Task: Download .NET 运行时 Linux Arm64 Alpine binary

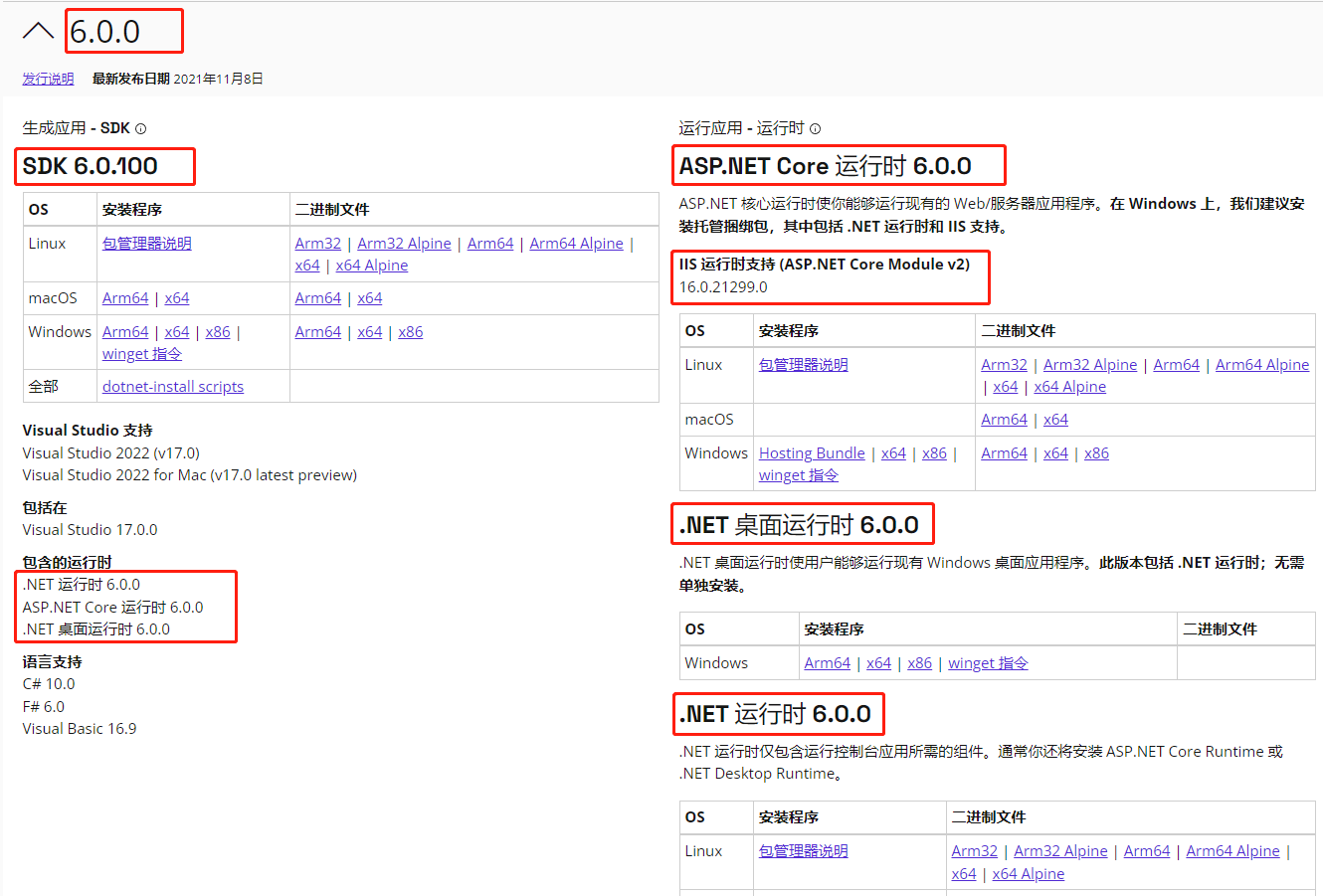Action: click(1232, 851)
